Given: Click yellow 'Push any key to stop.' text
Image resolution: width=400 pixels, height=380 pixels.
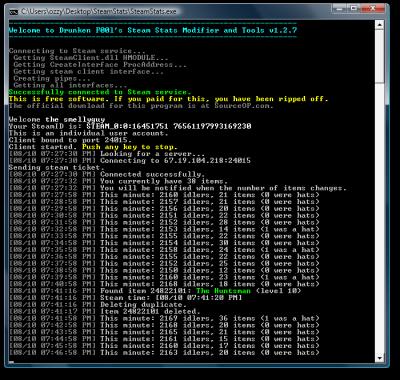Looking at the screenshot, I should click(130, 147).
